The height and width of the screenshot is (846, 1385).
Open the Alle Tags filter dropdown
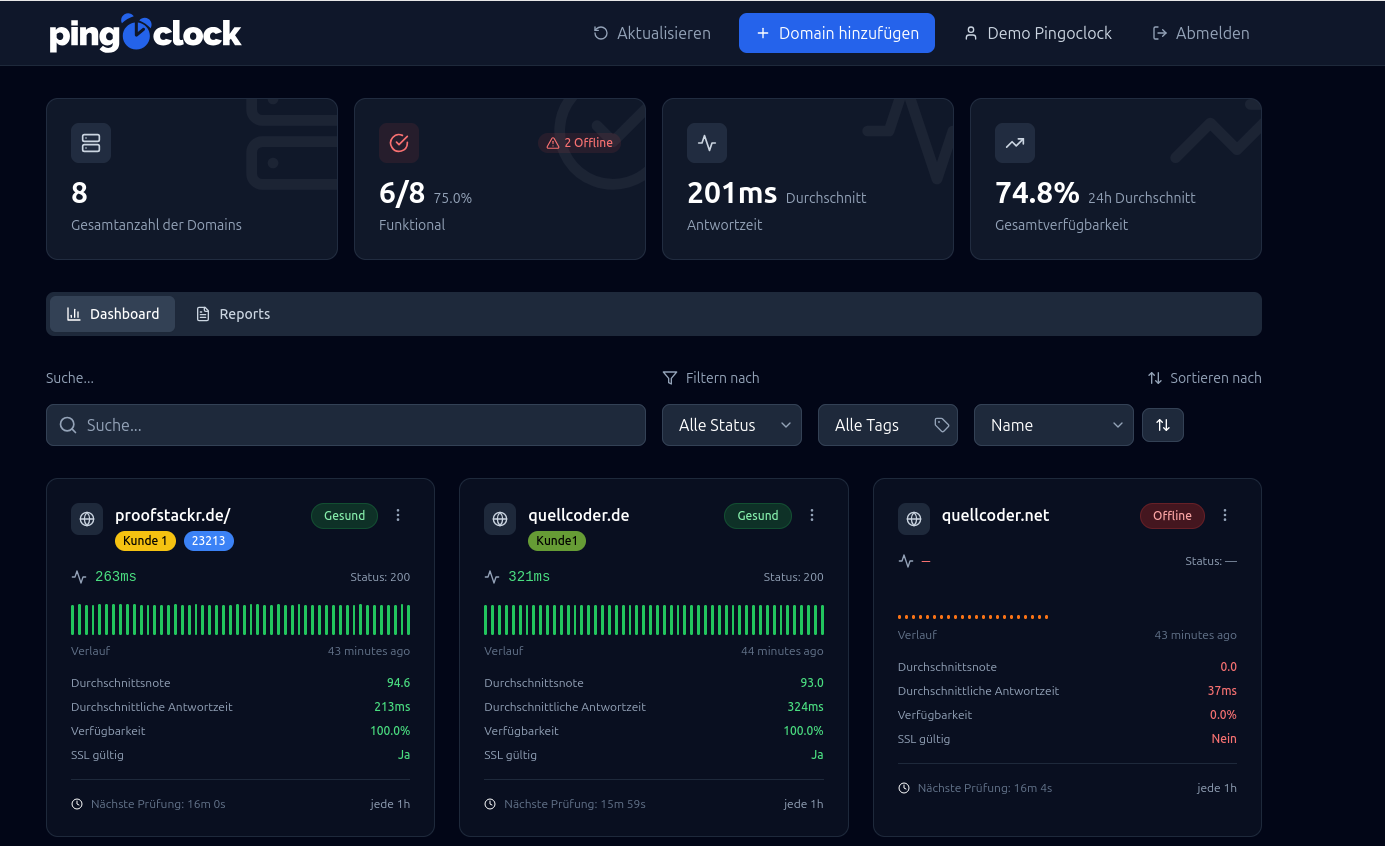(888, 425)
